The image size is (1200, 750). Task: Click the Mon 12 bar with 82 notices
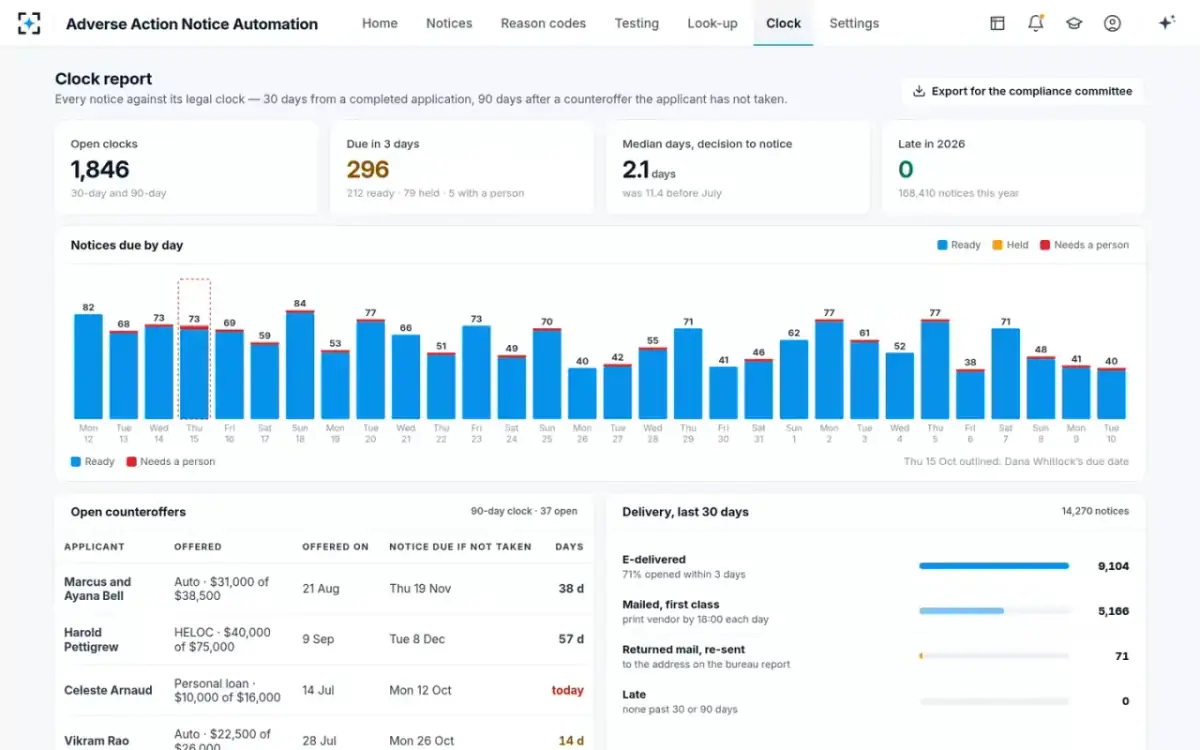(x=88, y=366)
